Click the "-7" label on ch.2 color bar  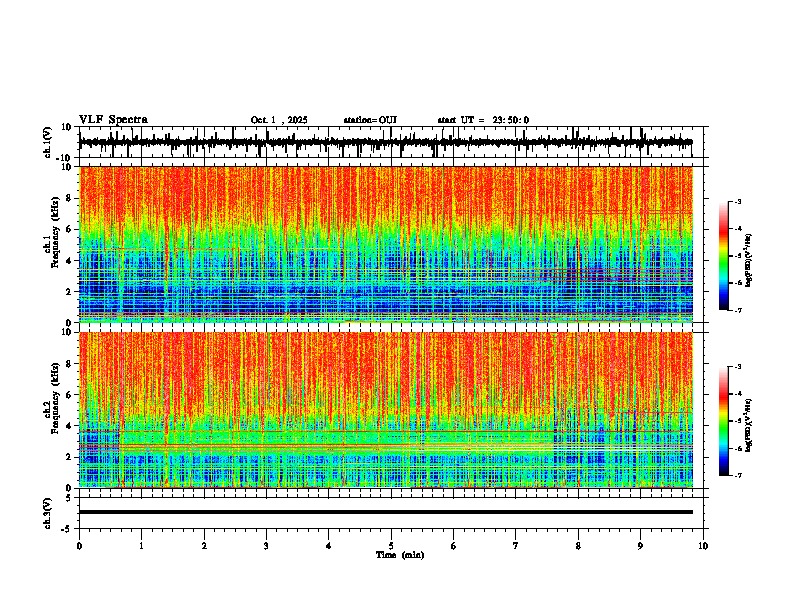738,475
